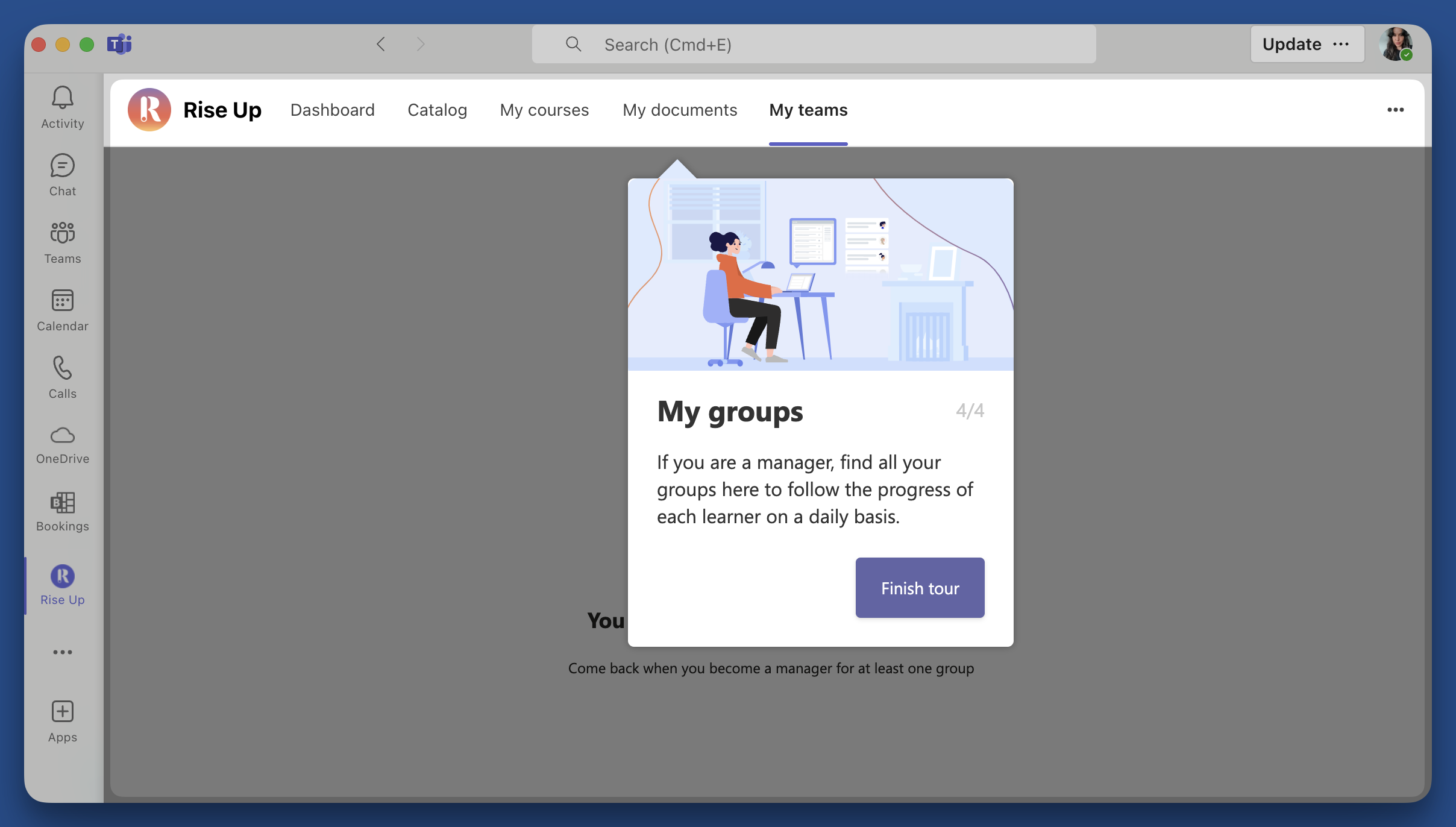Click the Finish tour button
Image resolution: width=1456 pixels, height=827 pixels.
(920, 588)
